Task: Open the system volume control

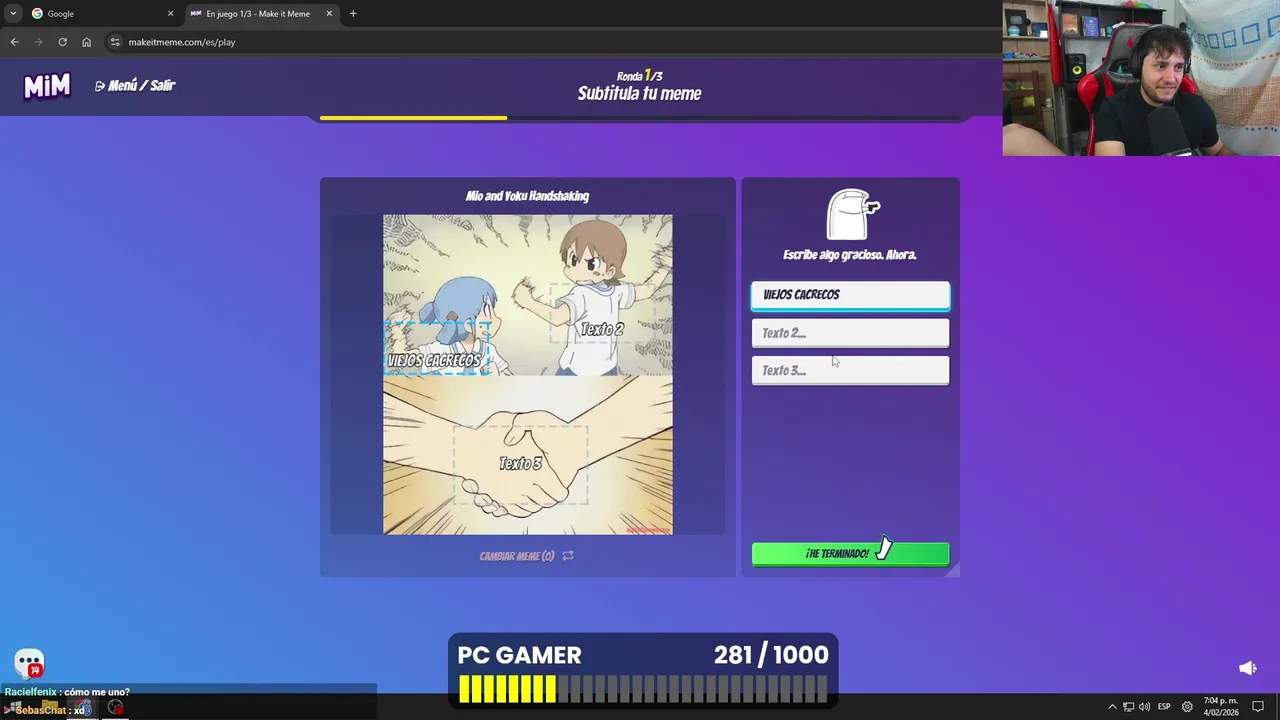Action: [x=1144, y=707]
